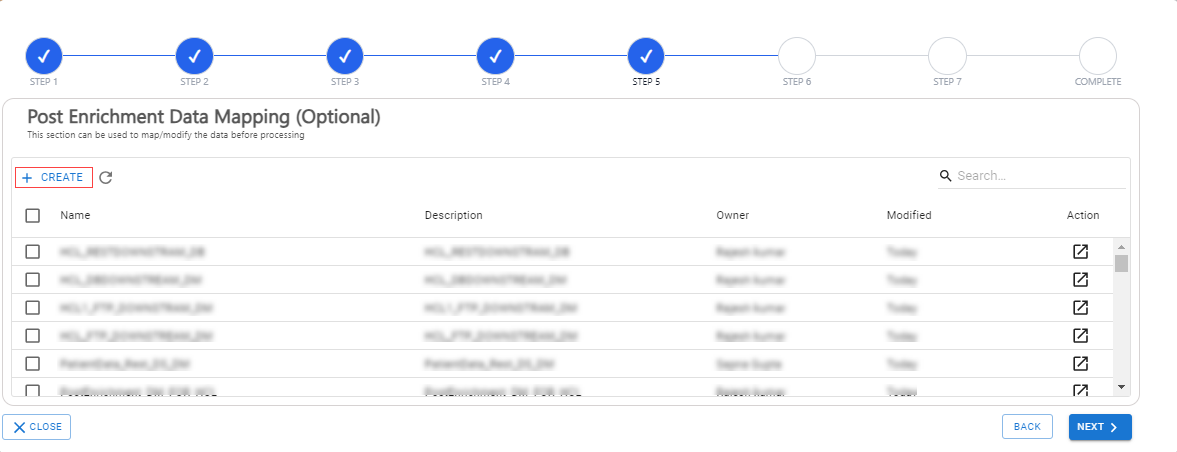Image resolution: width=1177 pixels, height=452 pixels.
Task: Open the second row's action icon
Action: click(1080, 279)
